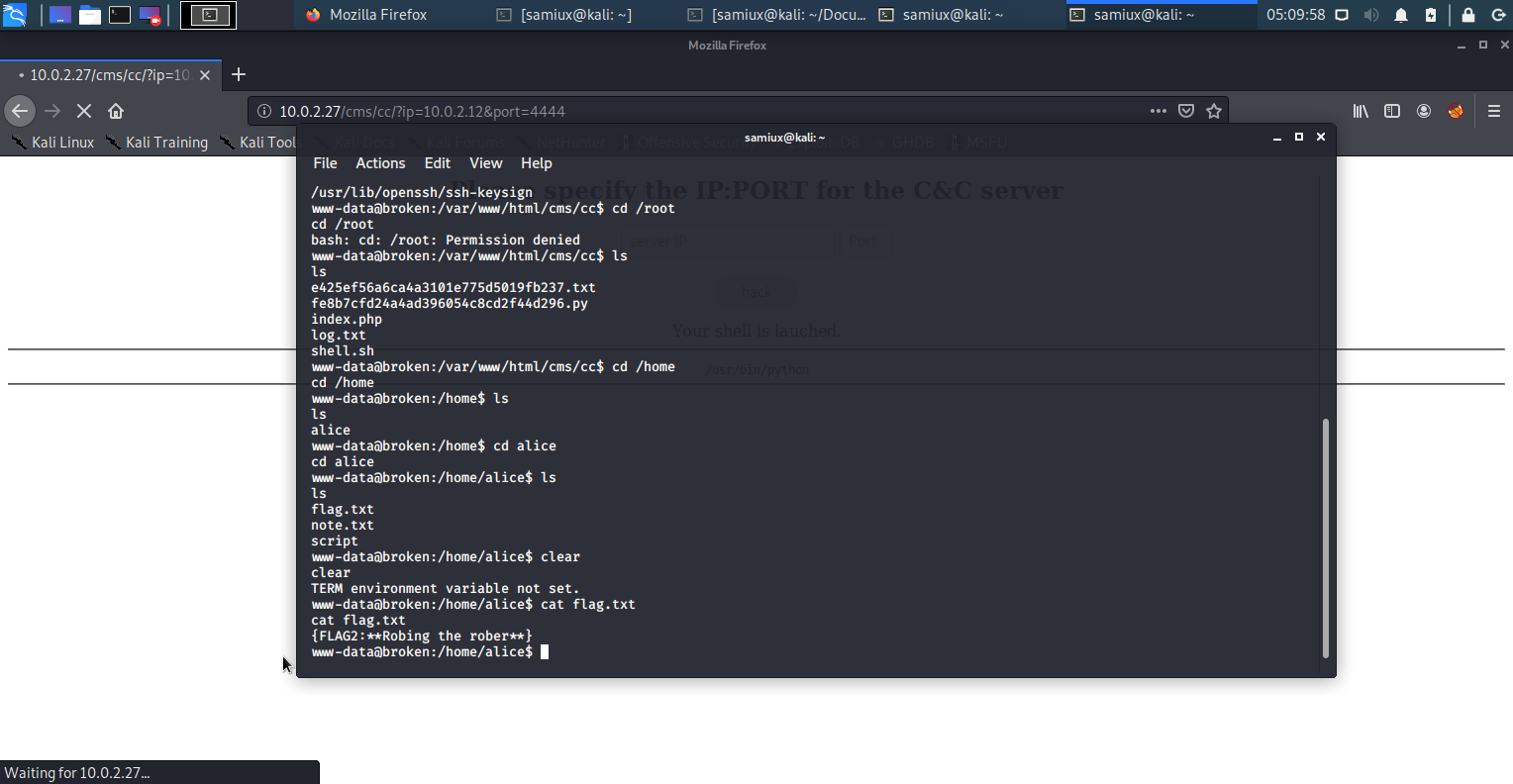The width and height of the screenshot is (1513, 784).
Task: Maximize the samiux@kali terminal window
Action: pos(1299,137)
